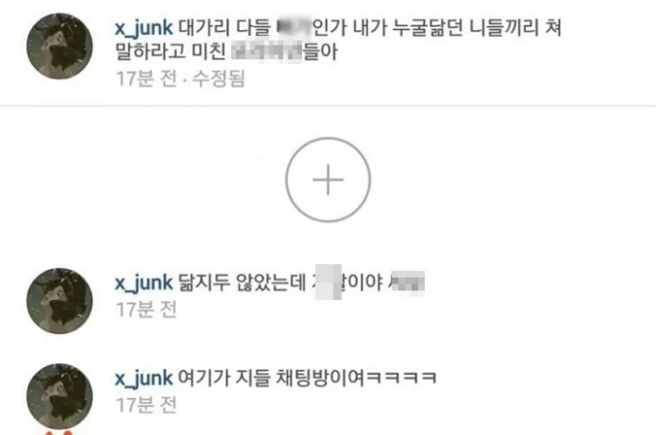Click timestamp under the "닮지두 않았는데" comment
Screen dimensions: 656x435
146,310
